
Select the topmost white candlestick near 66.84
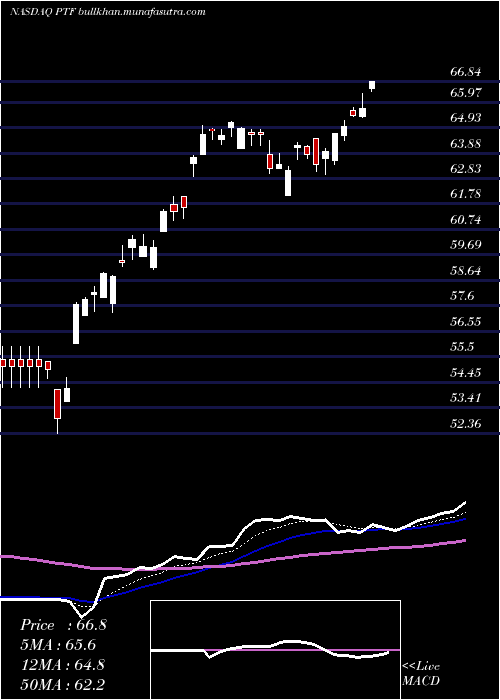tap(371, 86)
